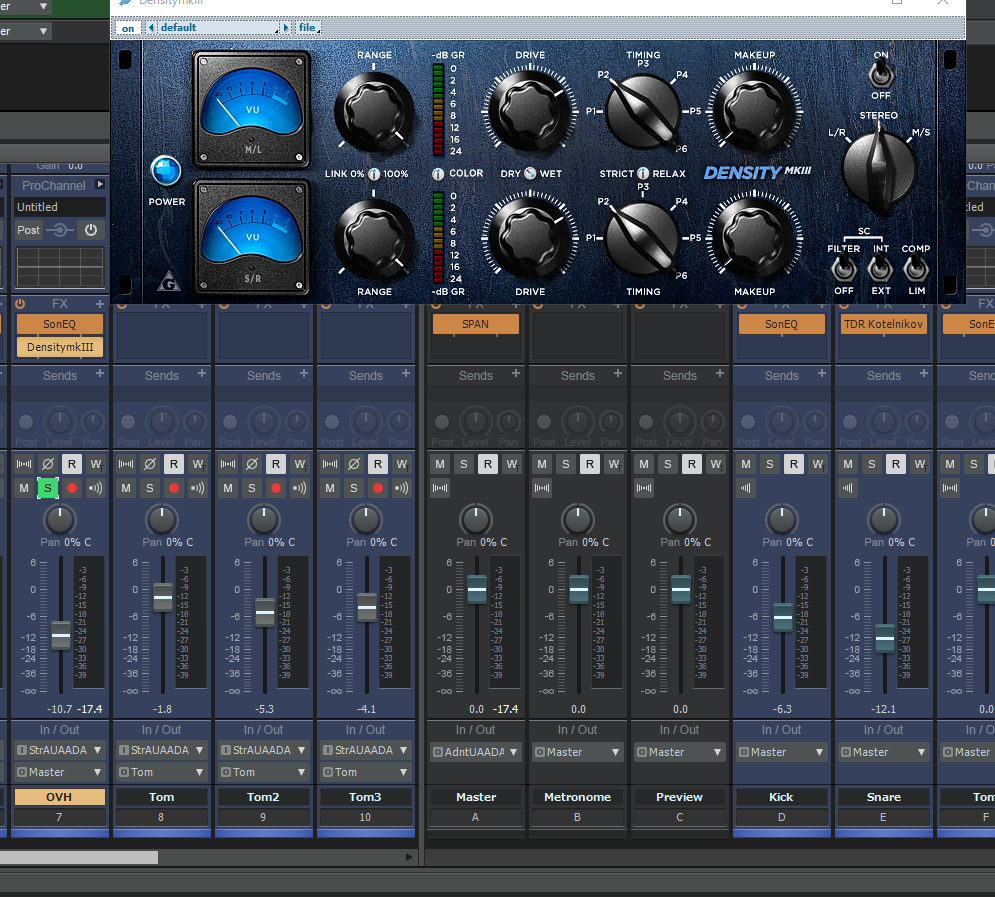Click the ProChannel power icon beside Post
This screenshot has width=995, height=897.
pos(91,230)
